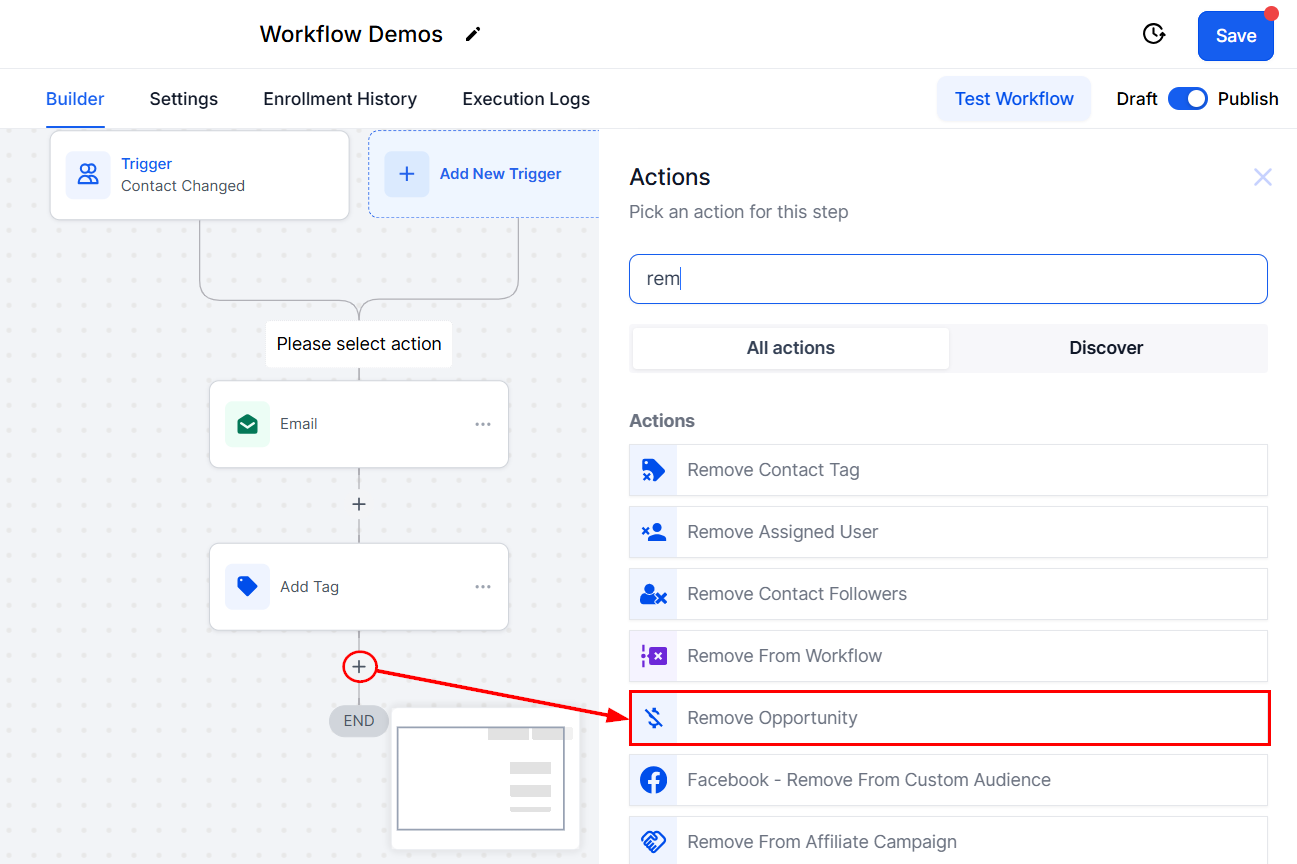The height and width of the screenshot is (864, 1297).
Task: Click the Test Workflow button
Action: 1014,99
